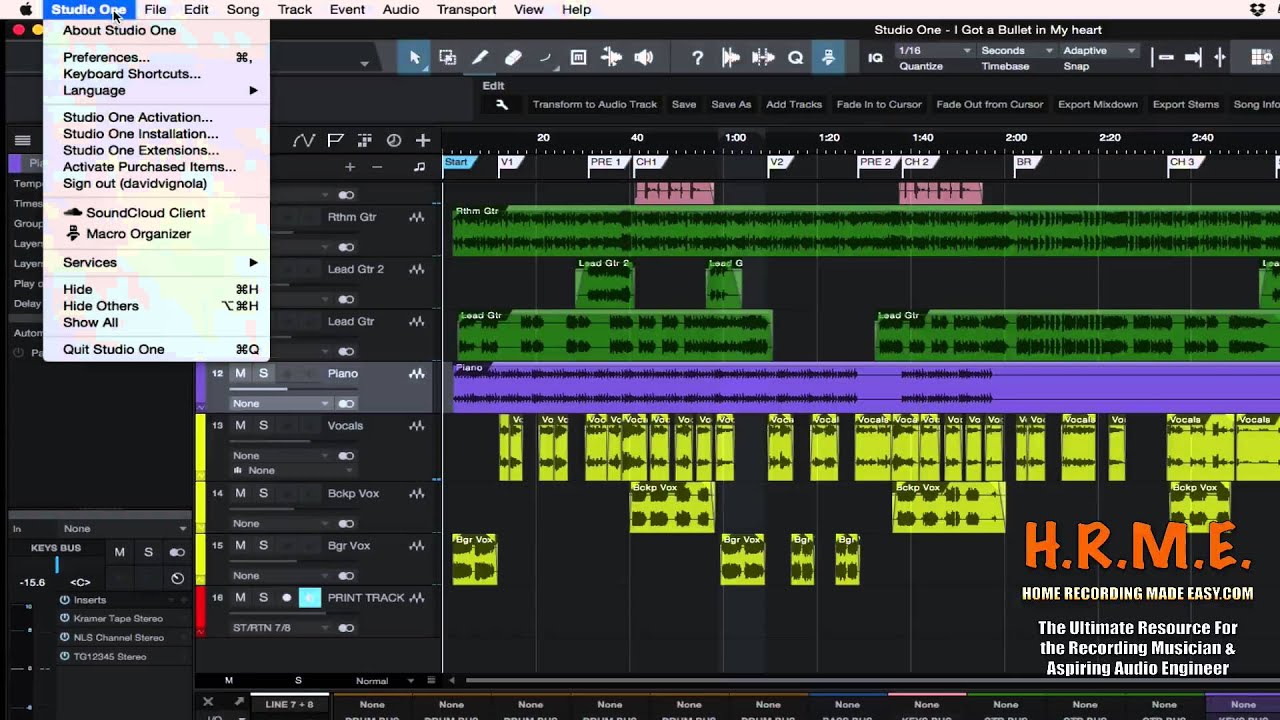Click the PRINT TRACK red color strip
The width and height of the screenshot is (1280, 720).
(200, 611)
